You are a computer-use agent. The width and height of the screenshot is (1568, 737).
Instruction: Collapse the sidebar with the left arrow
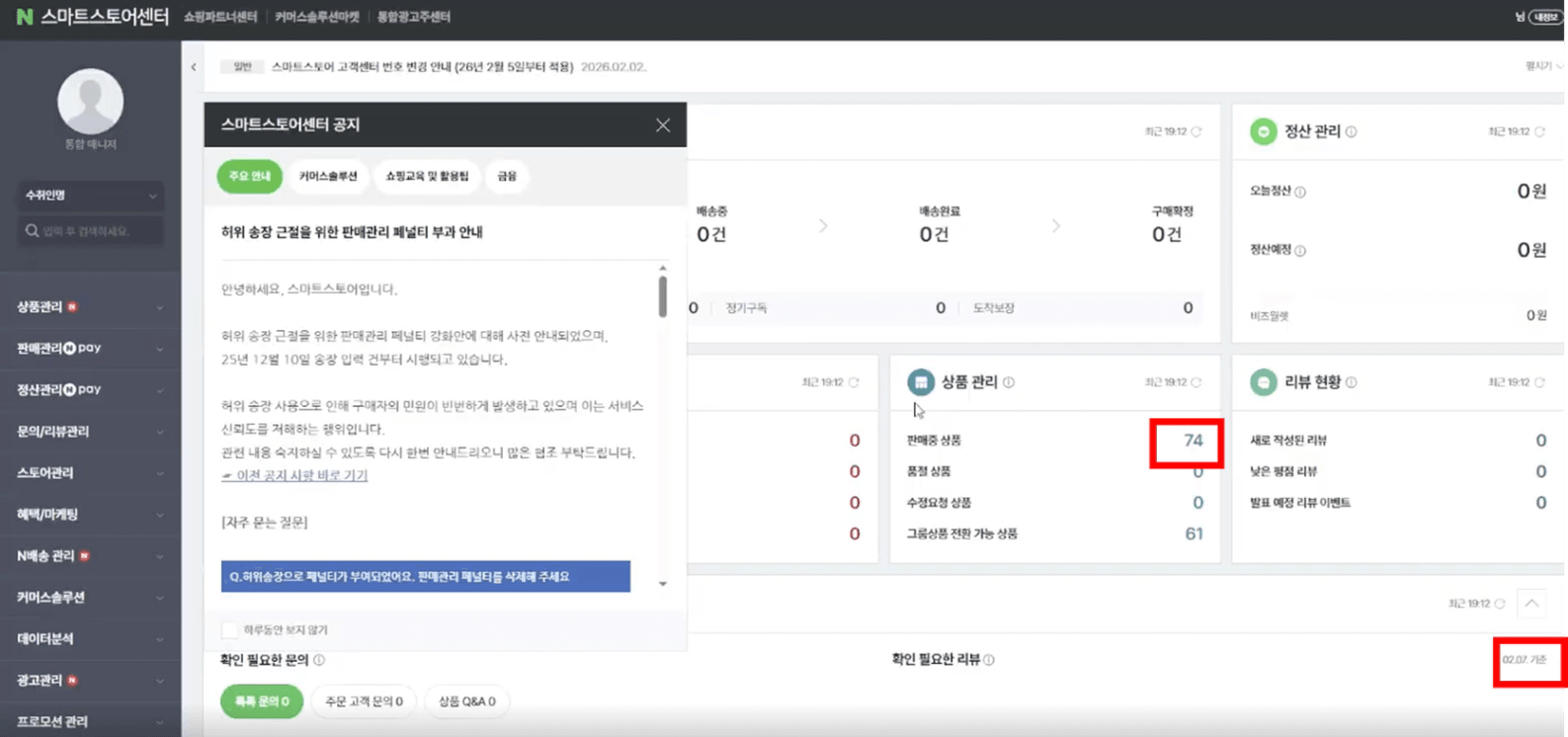(x=194, y=67)
